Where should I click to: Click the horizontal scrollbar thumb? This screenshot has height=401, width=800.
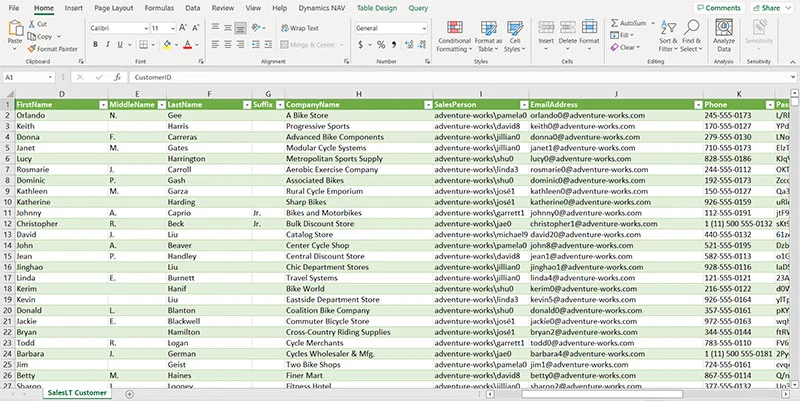pos(602,394)
